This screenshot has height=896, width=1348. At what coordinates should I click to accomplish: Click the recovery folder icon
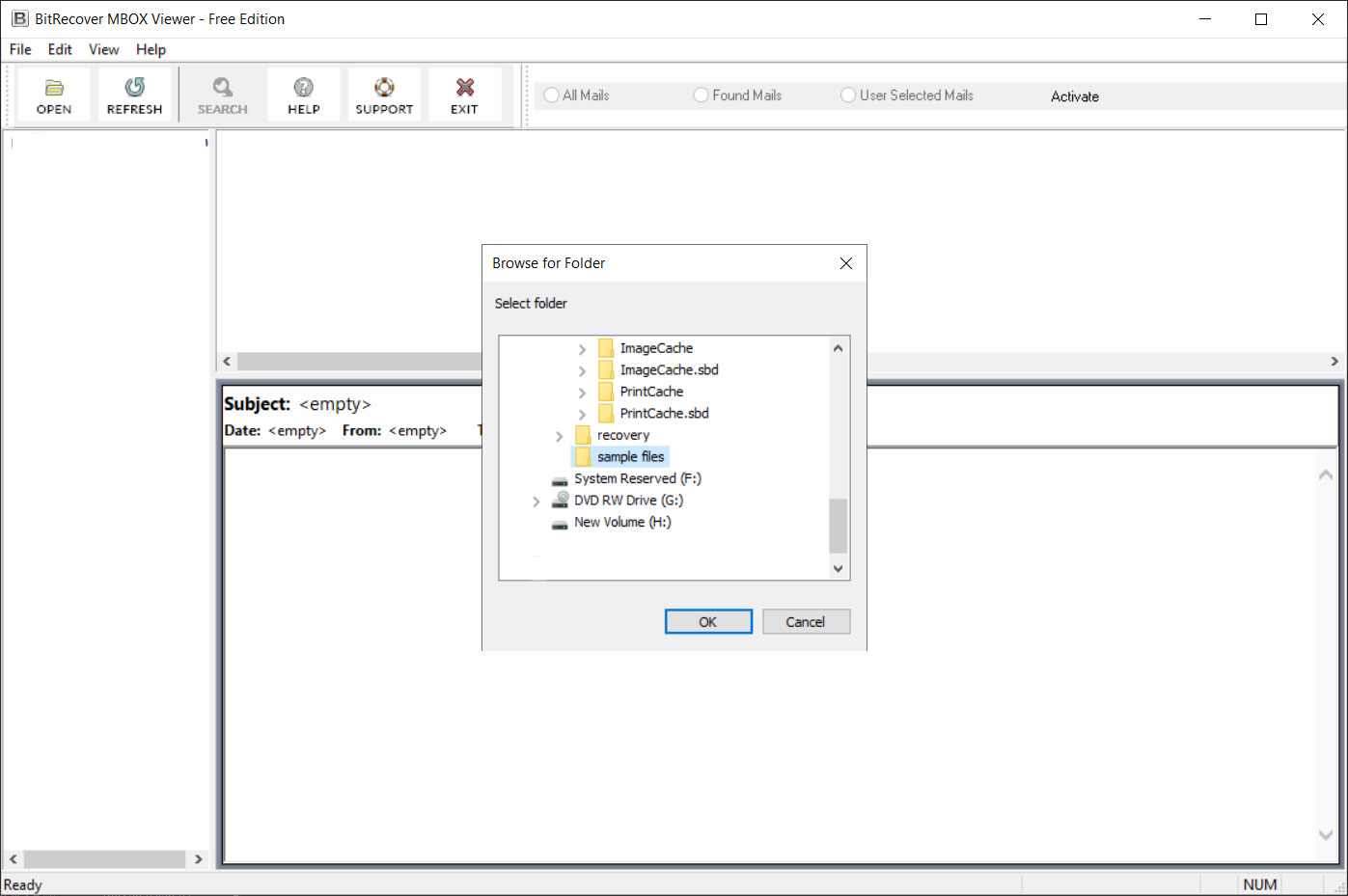(583, 435)
